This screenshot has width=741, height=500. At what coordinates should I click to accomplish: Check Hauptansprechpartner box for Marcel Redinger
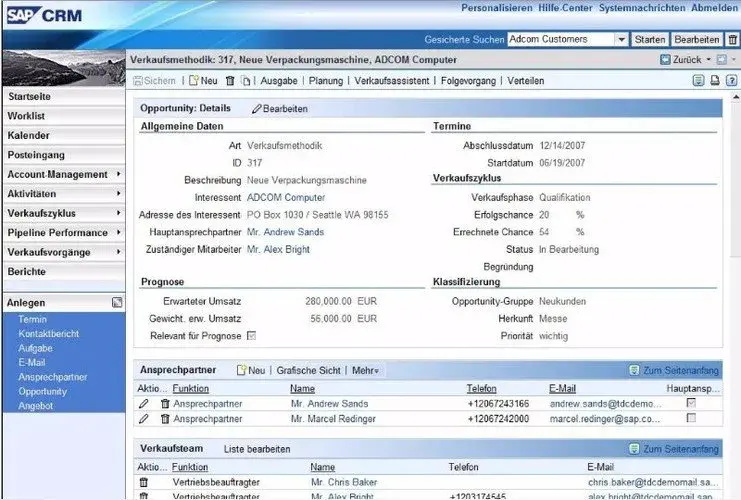[x=690, y=418]
